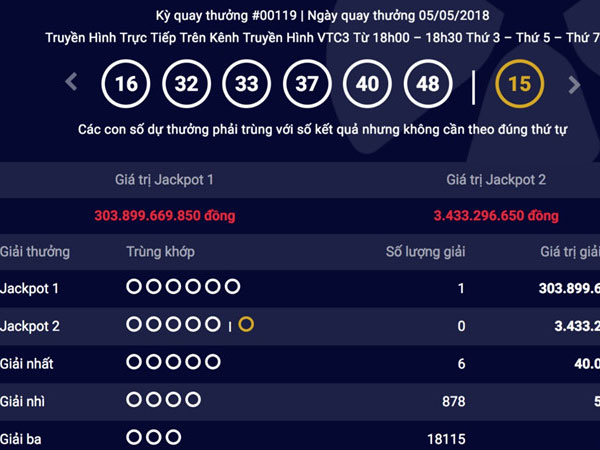
Task: Click the gold circle in Jackpot 2 row
Action: pyautogui.click(x=246, y=325)
